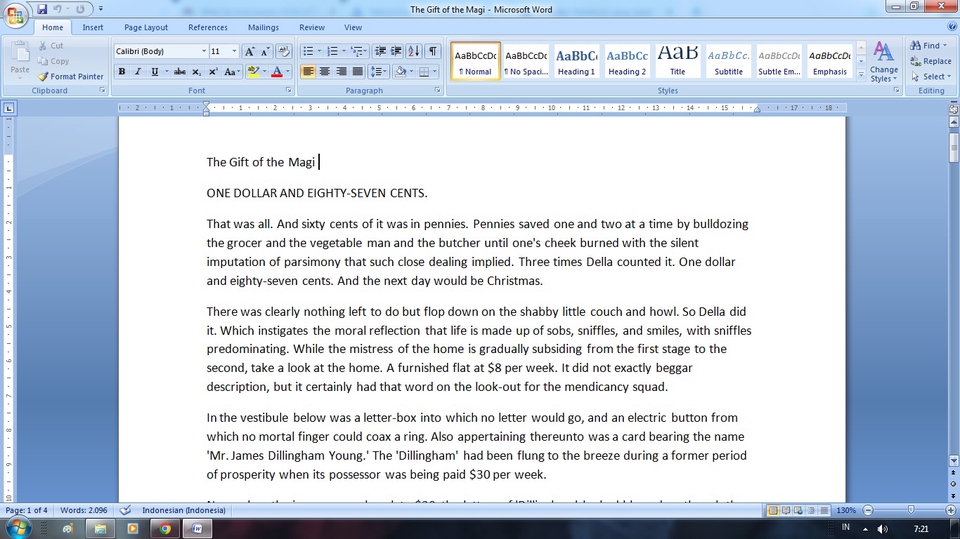Click the Shrink Font icon

point(265,51)
